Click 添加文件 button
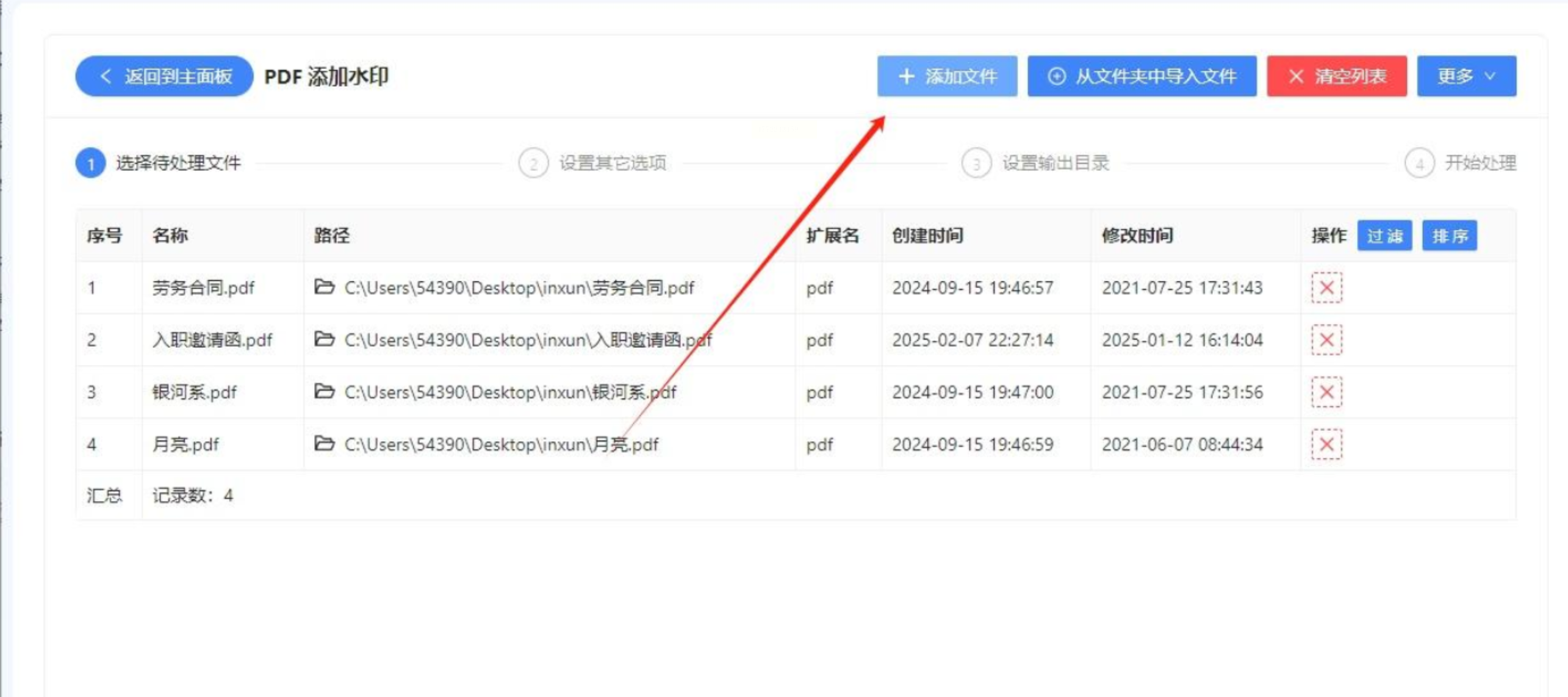 coord(947,76)
